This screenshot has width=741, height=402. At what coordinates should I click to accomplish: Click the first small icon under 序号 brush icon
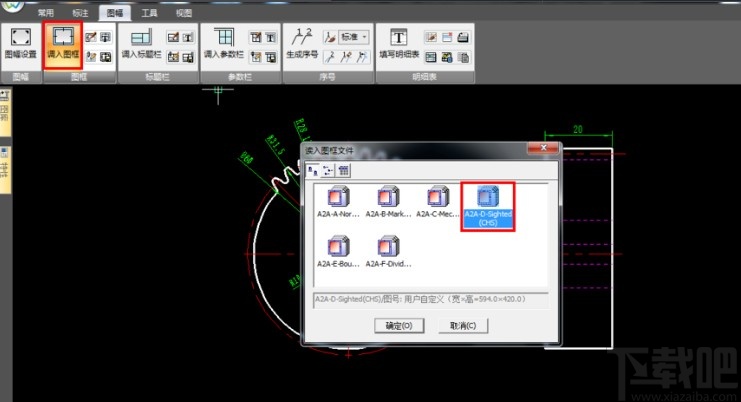pyautogui.click(x=330, y=57)
